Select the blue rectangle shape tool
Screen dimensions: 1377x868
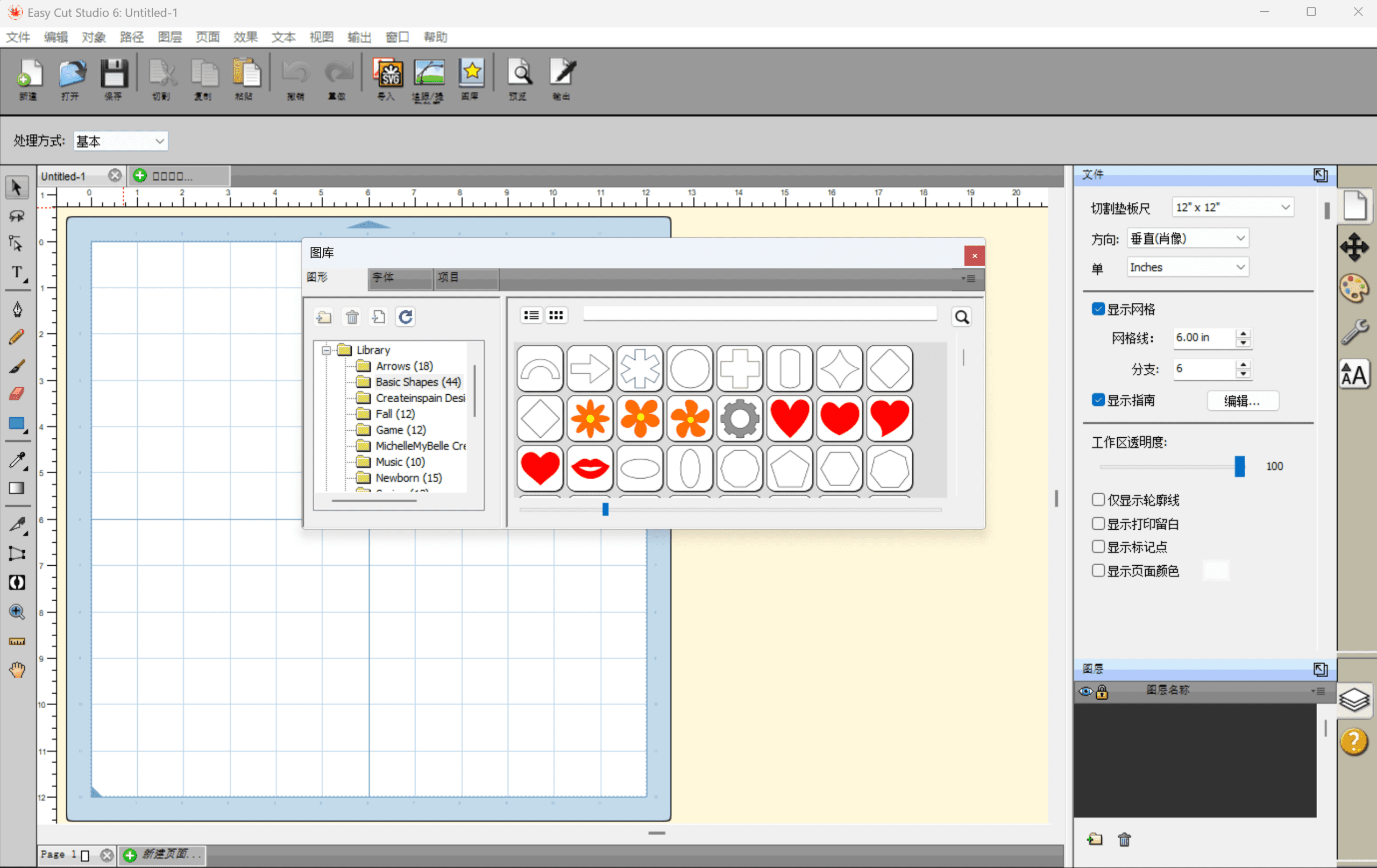[17, 424]
